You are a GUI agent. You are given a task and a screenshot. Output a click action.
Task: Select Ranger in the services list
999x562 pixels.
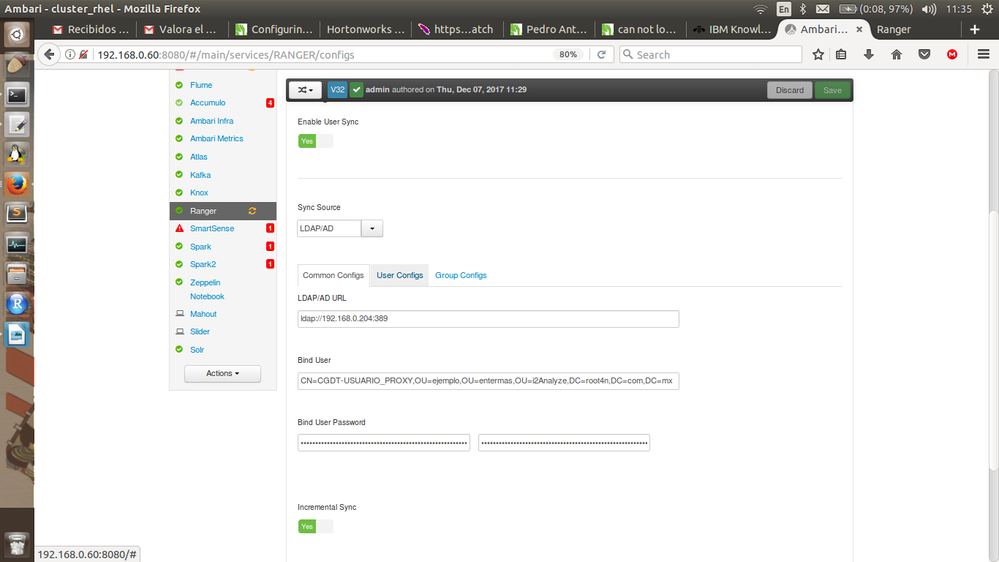222,211
